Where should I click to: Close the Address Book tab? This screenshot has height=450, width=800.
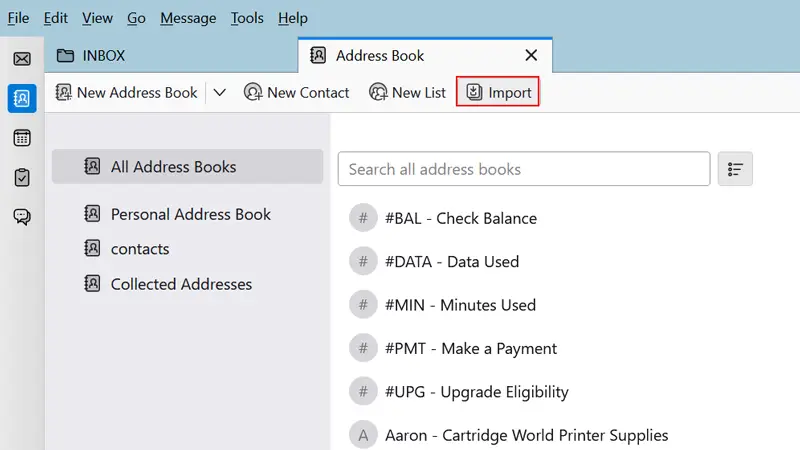pos(531,56)
